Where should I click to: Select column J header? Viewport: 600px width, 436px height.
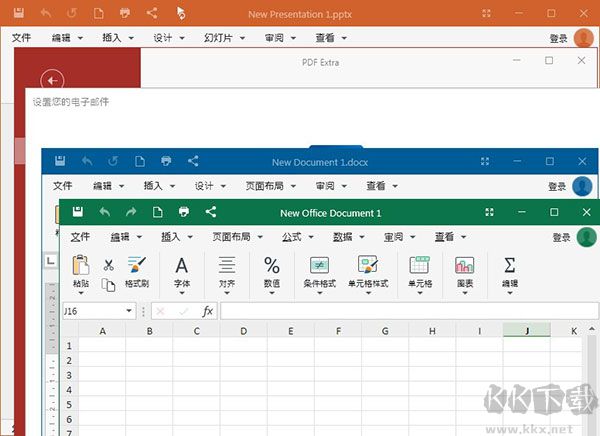[x=527, y=331]
